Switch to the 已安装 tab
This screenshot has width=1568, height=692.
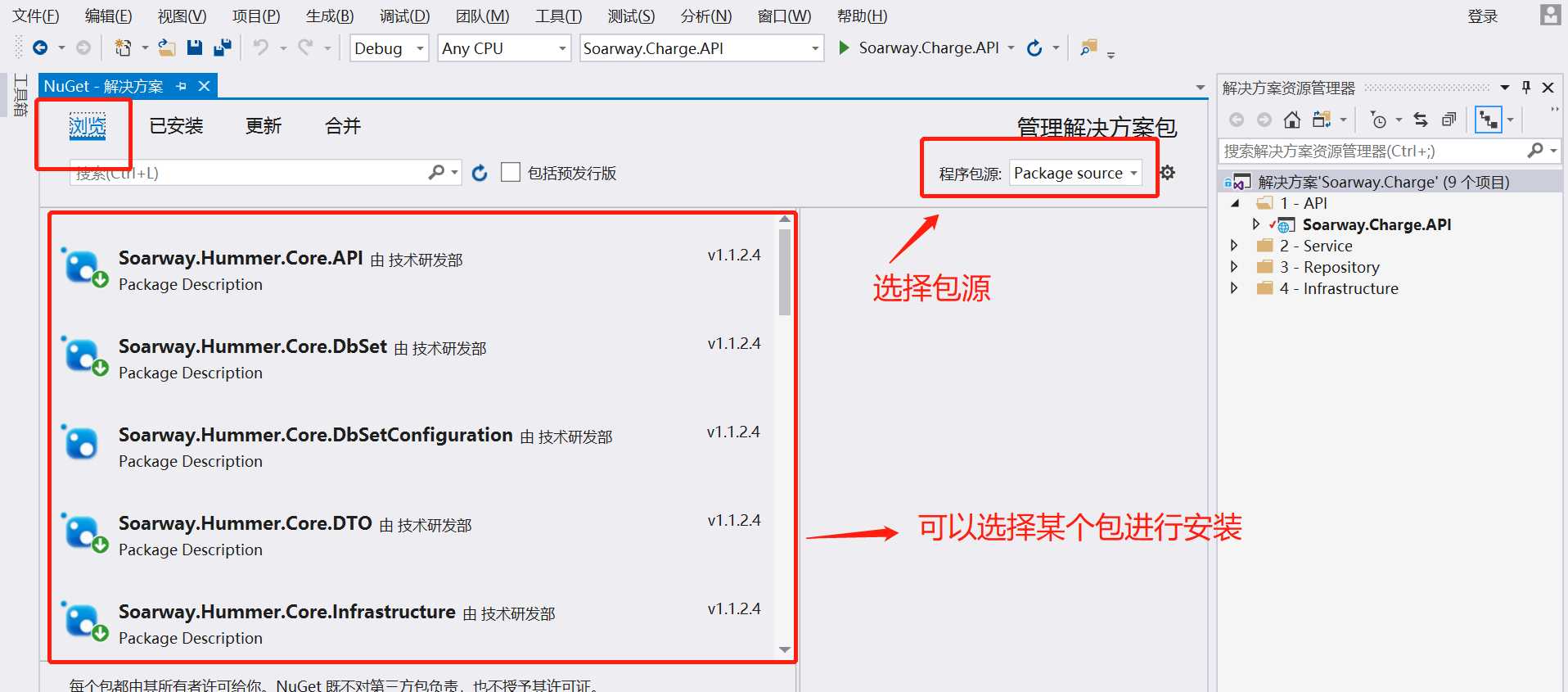point(176,125)
